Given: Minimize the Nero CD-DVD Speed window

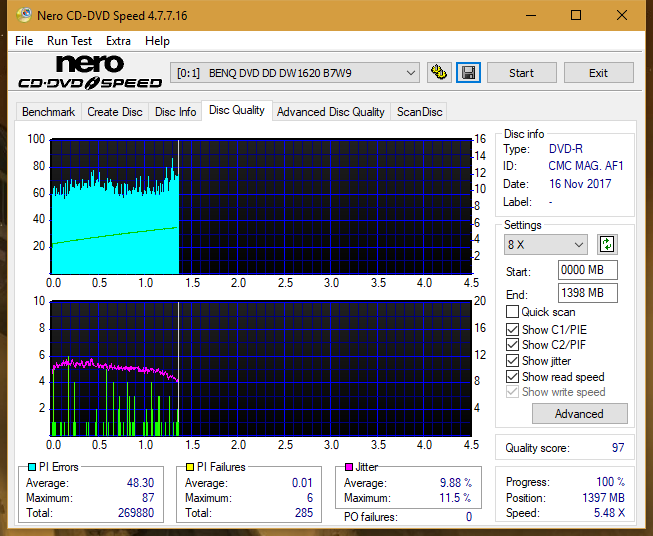Looking at the screenshot, I should pos(531,15).
